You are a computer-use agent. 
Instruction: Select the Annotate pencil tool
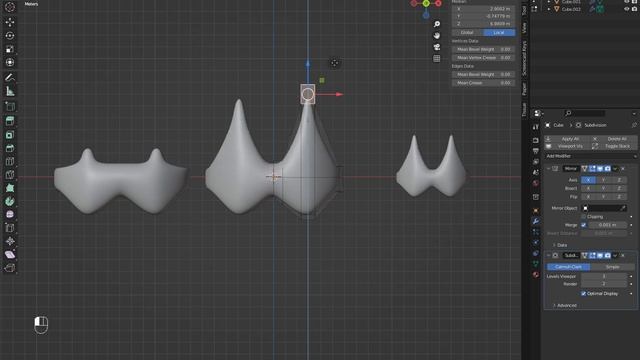[10, 77]
